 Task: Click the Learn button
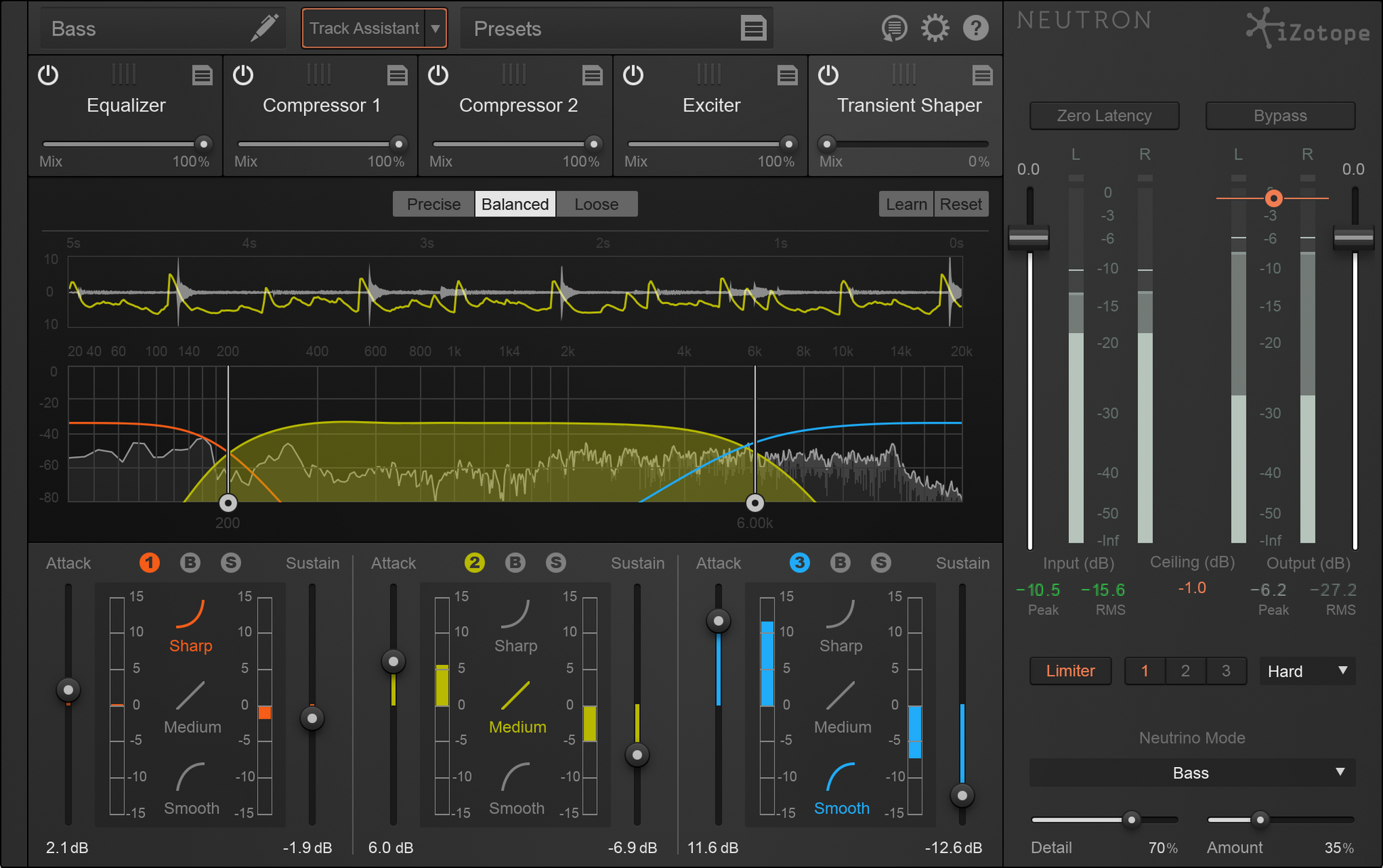click(x=905, y=205)
